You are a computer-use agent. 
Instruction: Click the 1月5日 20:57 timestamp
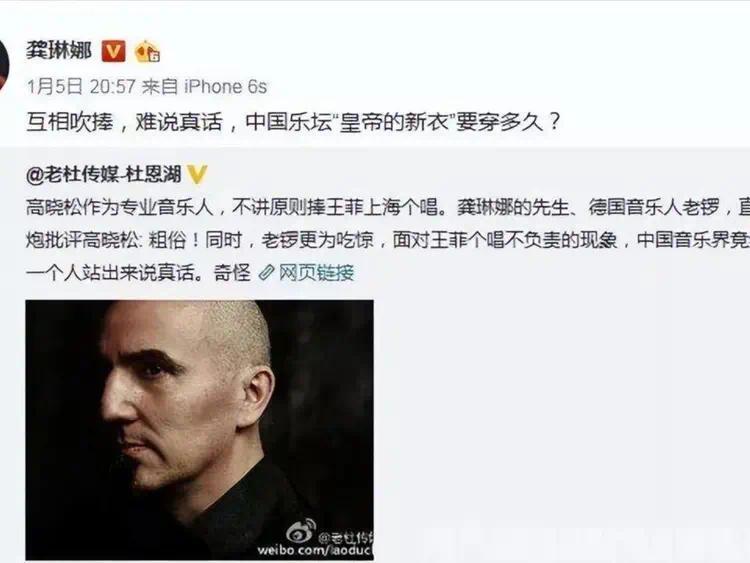pyautogui.click(x=81, y=87)
